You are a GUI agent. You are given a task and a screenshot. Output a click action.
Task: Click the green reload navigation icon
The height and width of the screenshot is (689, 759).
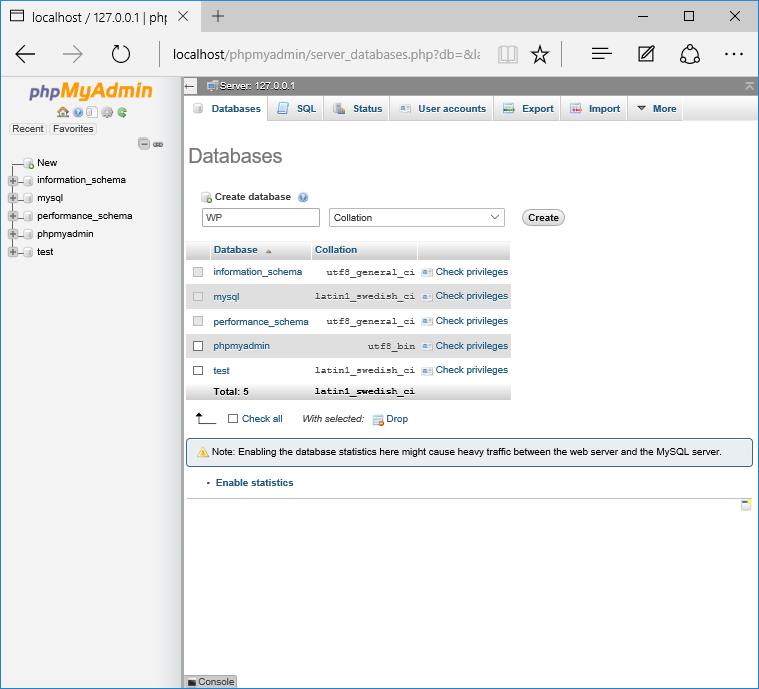click(x=122, y=112)
